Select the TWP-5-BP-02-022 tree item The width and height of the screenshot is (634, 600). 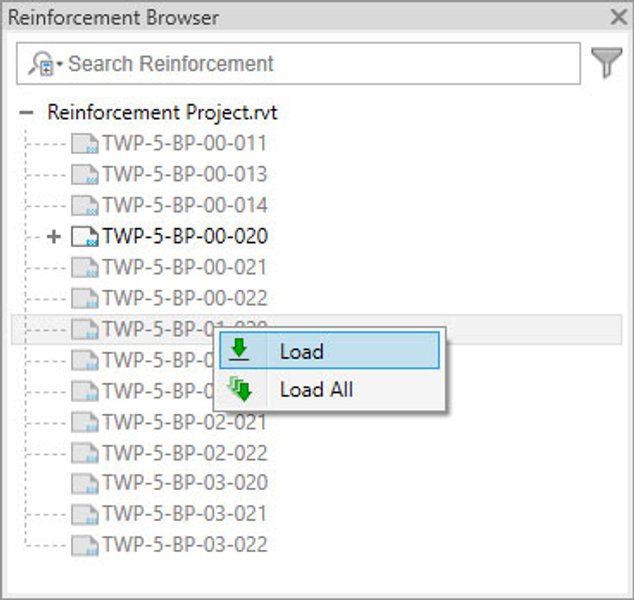pyautogui.click(x=184, y=453)
